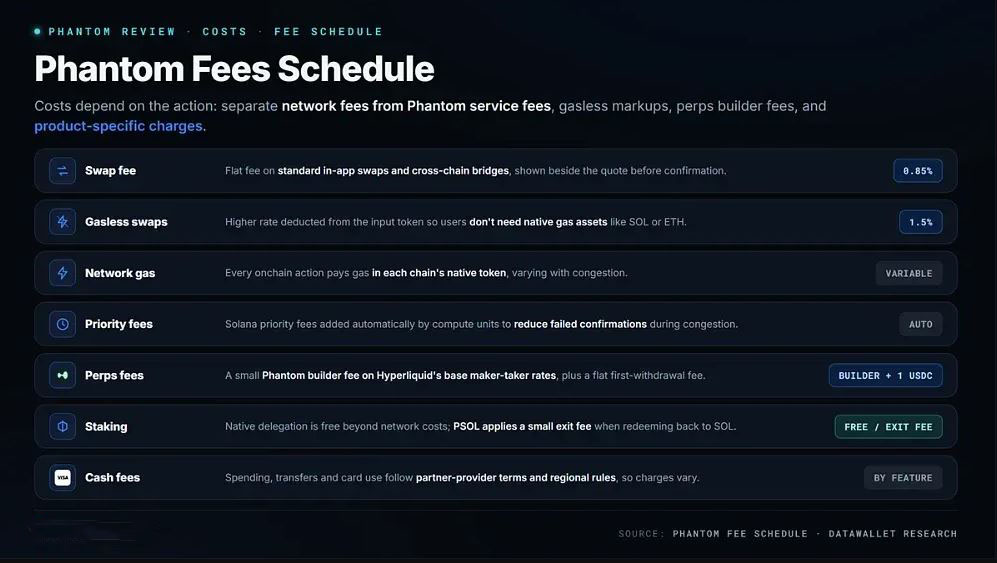The image size is (997, 563).
Task: Select the 0.85% swap fee badge
Action: tap(918, 170)
